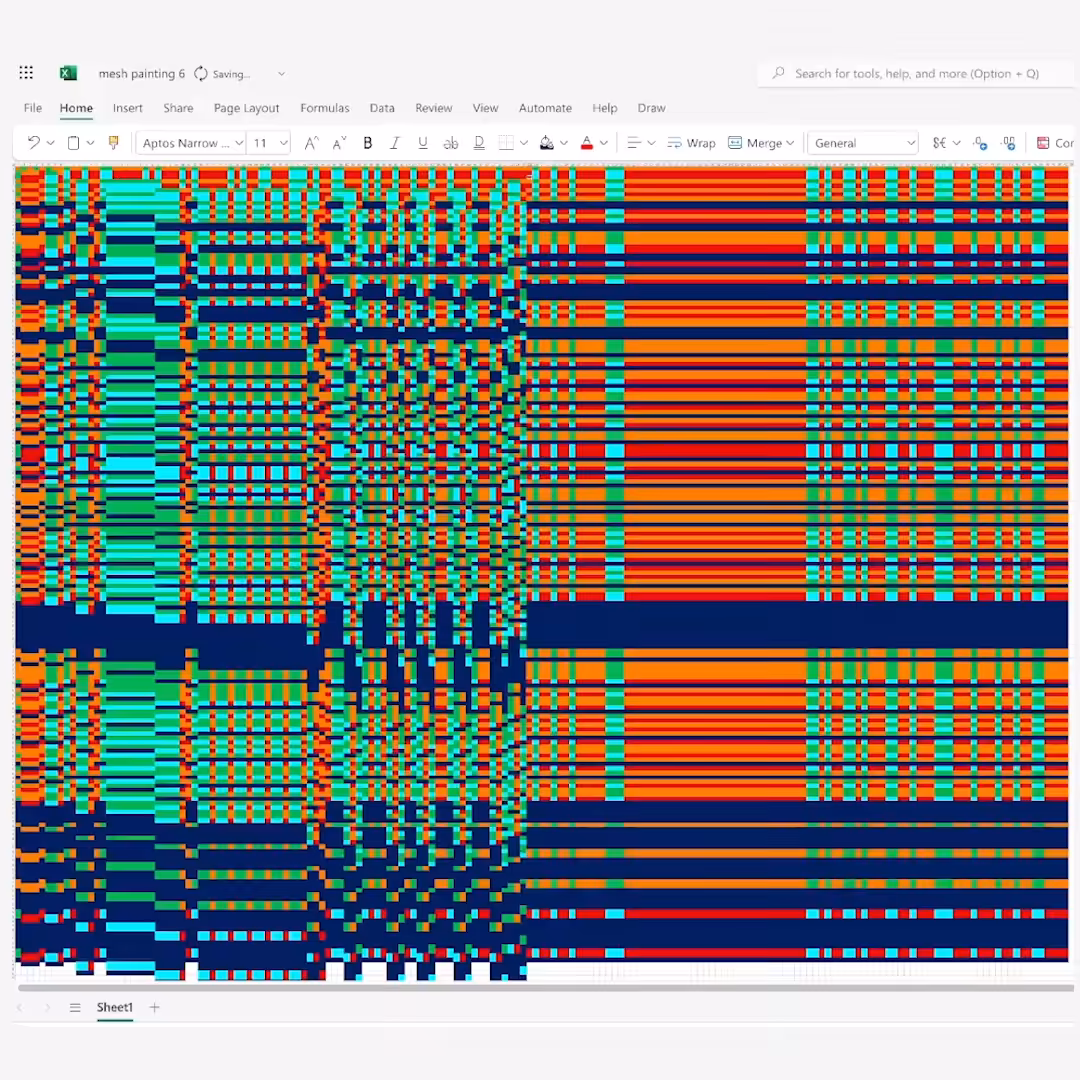Viewport: 1080px width, 1080px height.
Task: Toggle strikethrough formatting
Action: click(x=450, y=143)
